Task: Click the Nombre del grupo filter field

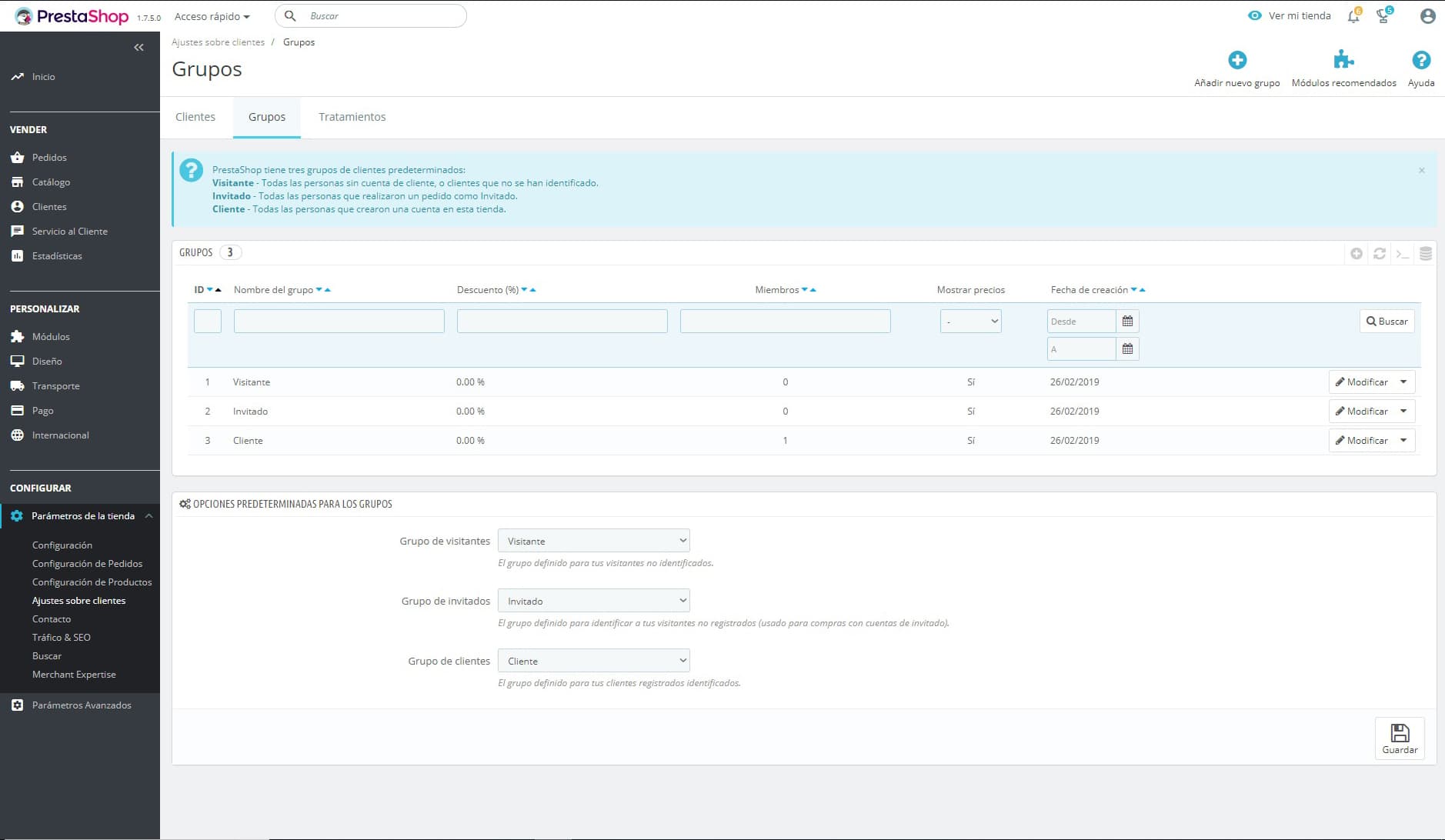Action: click(x=339, y=322)
